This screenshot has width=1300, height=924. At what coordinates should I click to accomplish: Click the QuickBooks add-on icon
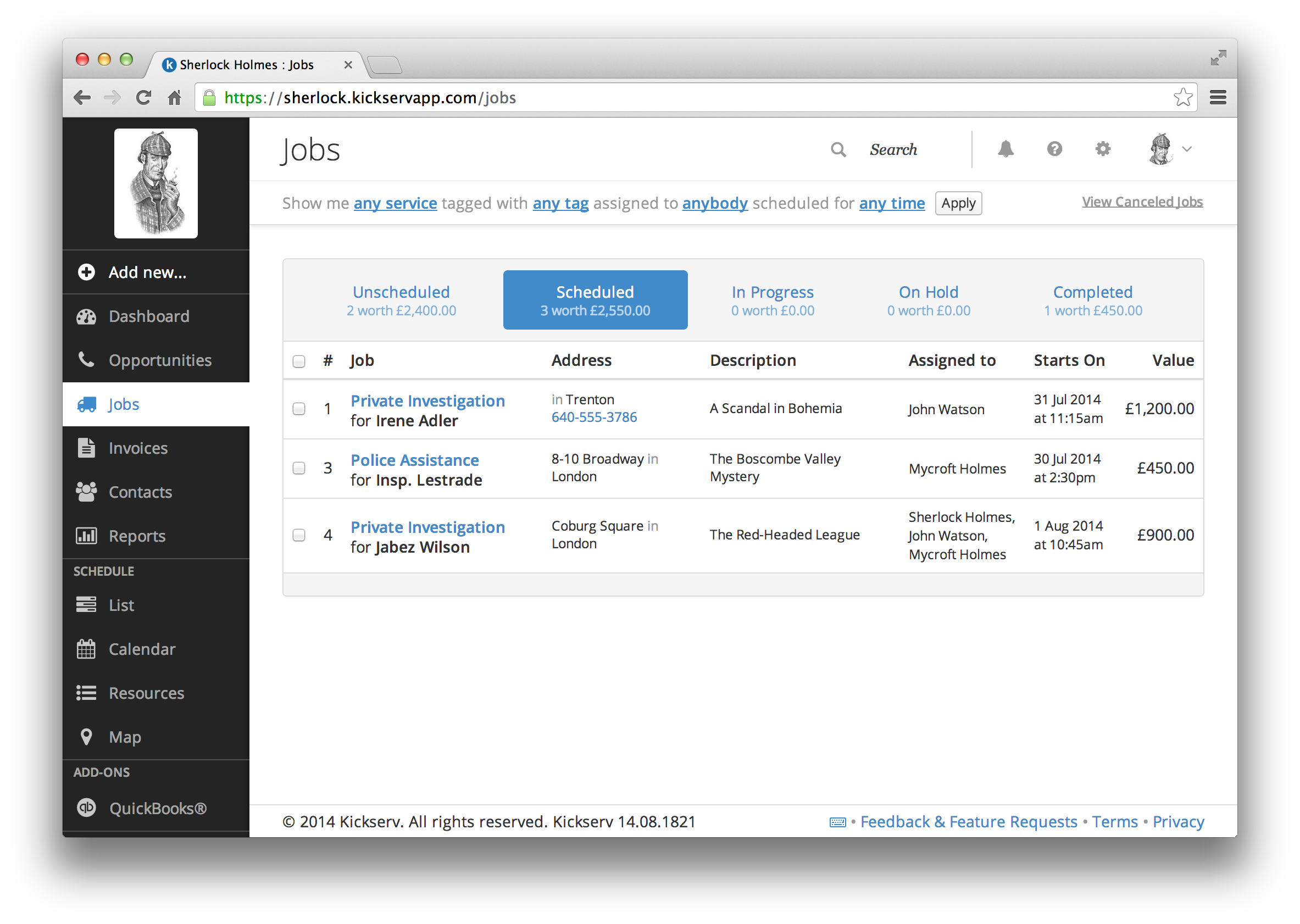coord(86,808)
